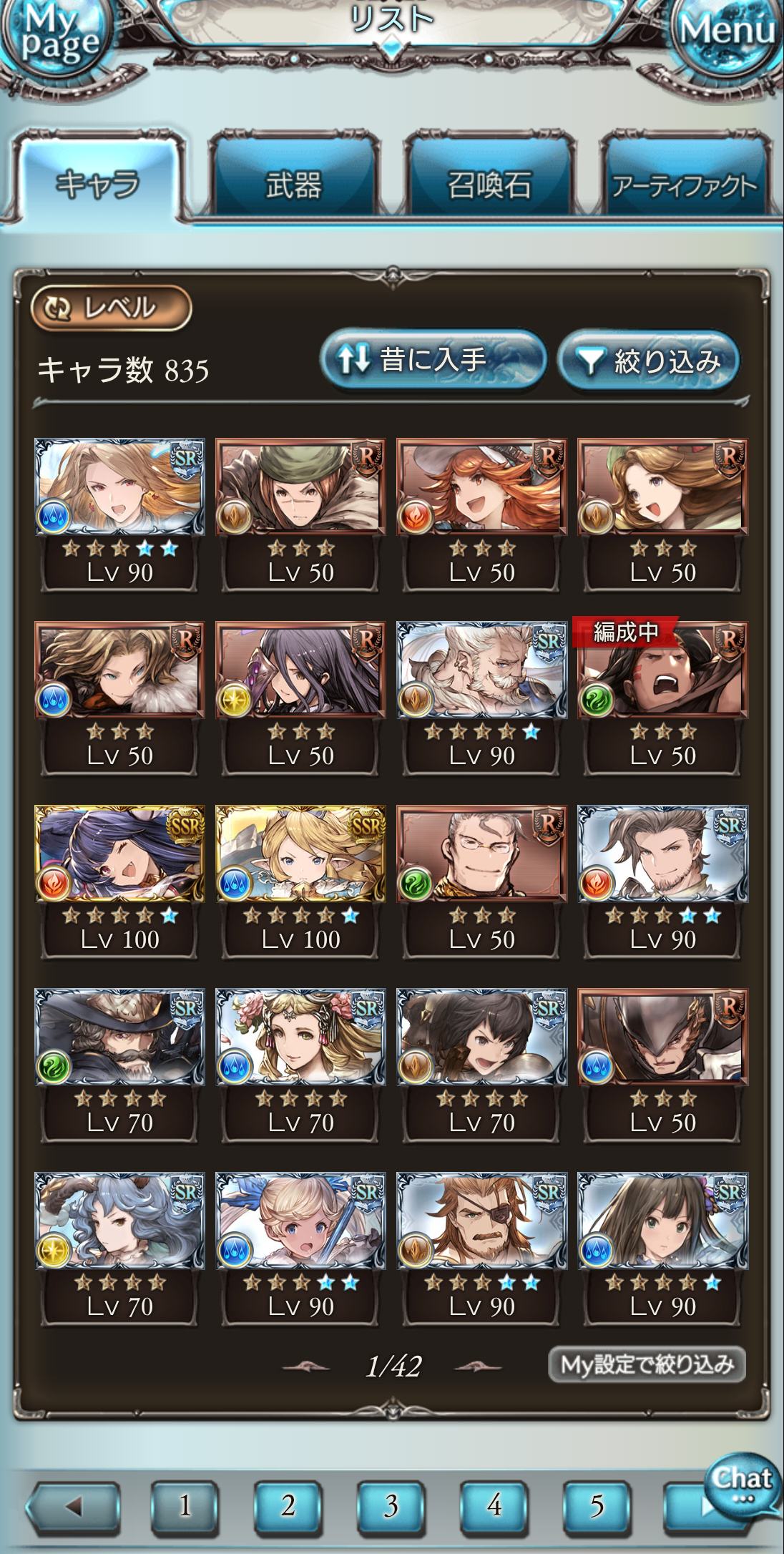Image resolution: width=784 pixels, height=1554 pixels.
Task: Switch to the 武器 tab
Action: point(293,180)
